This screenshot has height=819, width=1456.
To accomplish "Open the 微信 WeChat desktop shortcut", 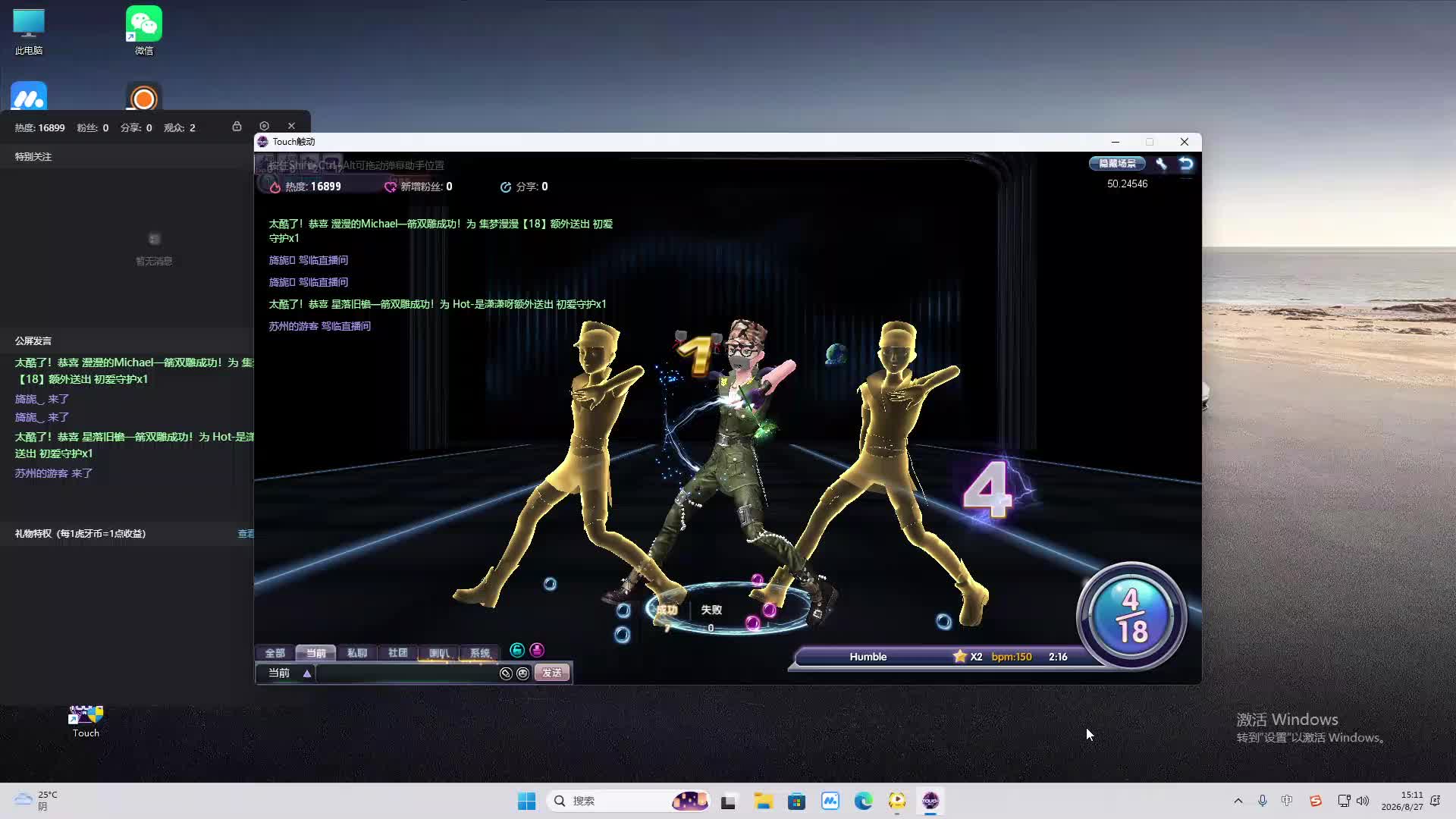I will tap(144, 31).
